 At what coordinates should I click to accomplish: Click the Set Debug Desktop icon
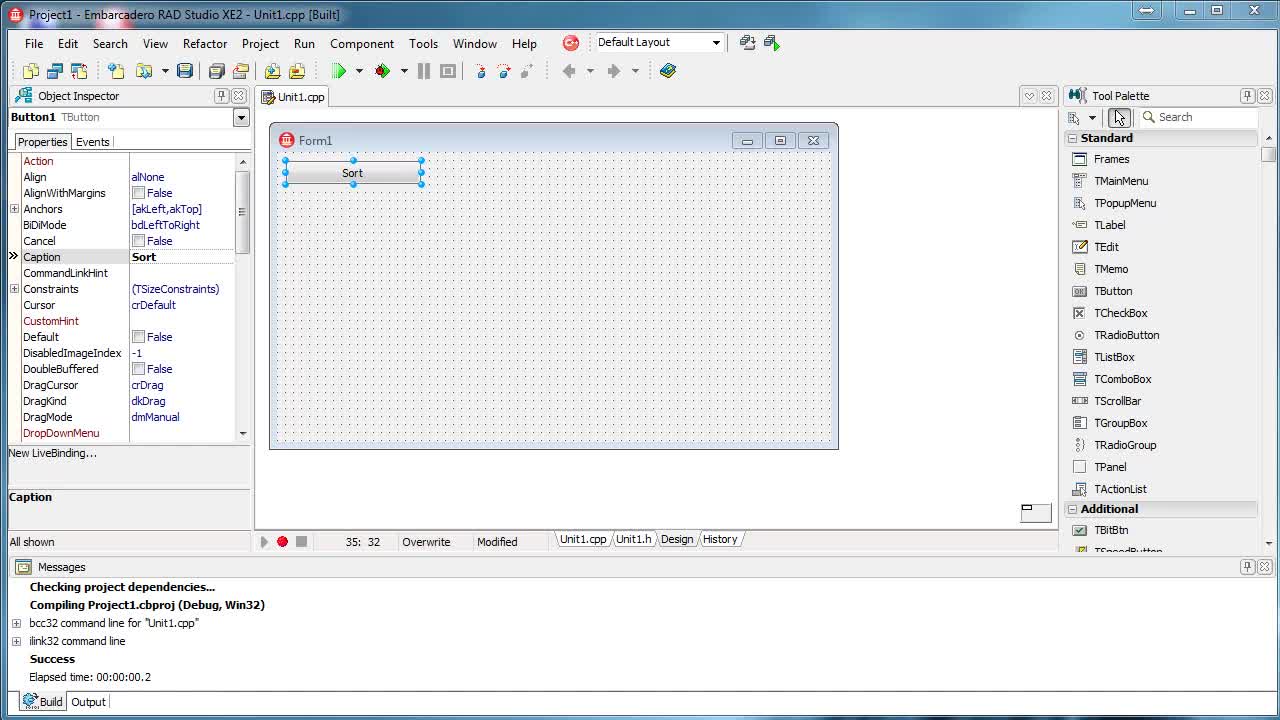pos(772,42)
